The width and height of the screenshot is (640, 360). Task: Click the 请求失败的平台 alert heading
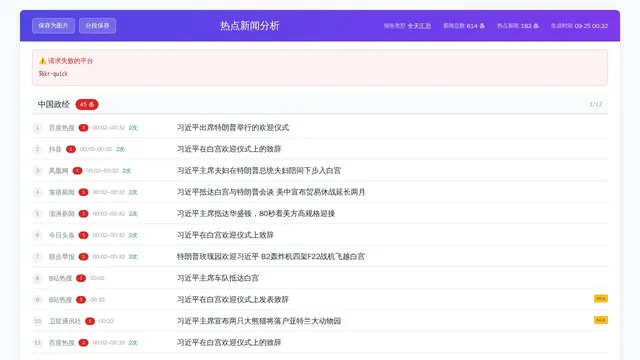71,61
